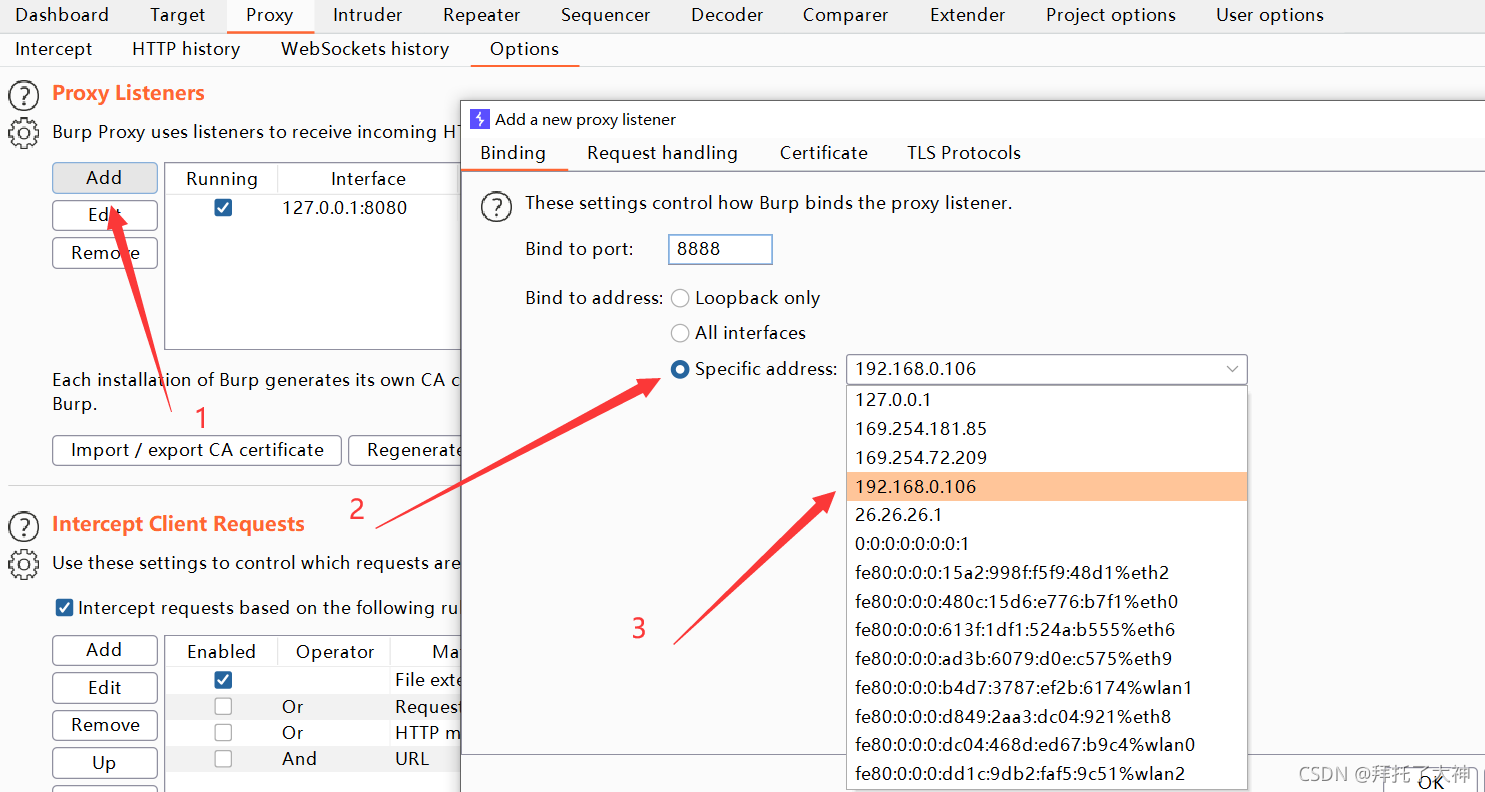Image resolution: width=1485 pixels, height=792 pixels.
Task: Open WebSockets history sub-tab
Action: [365, 49]
